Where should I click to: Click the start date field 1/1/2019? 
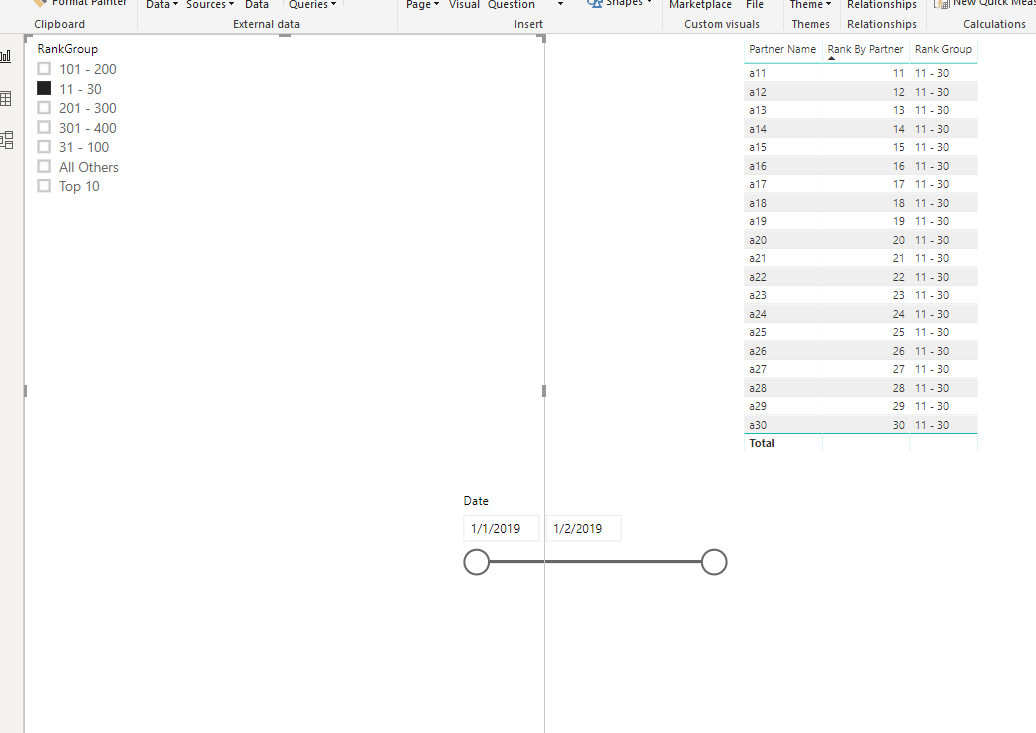[x=501, y=528]
